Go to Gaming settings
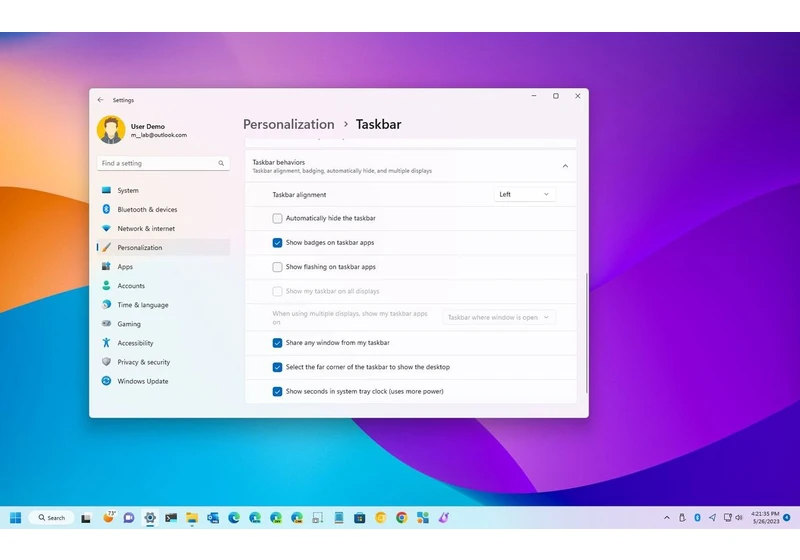 pos(163,324)
